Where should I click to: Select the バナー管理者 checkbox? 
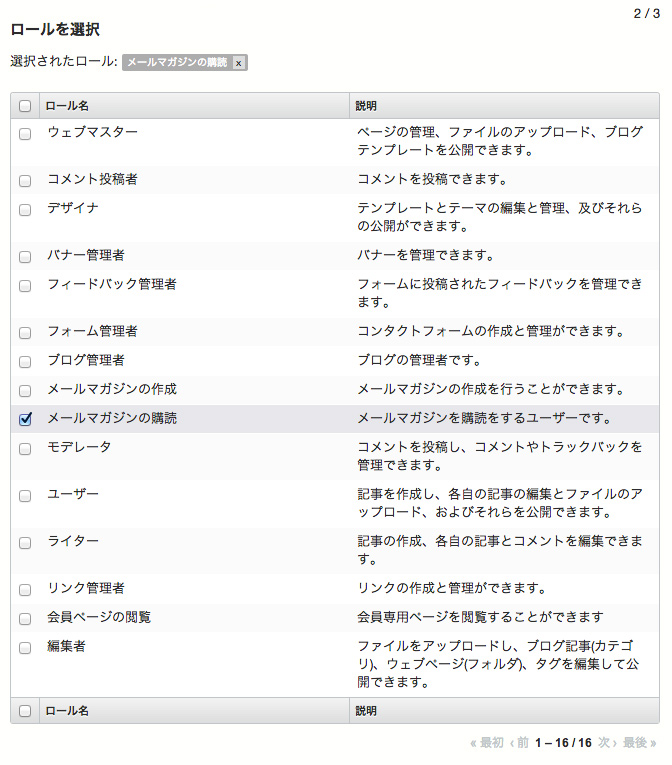click(25, 257)
